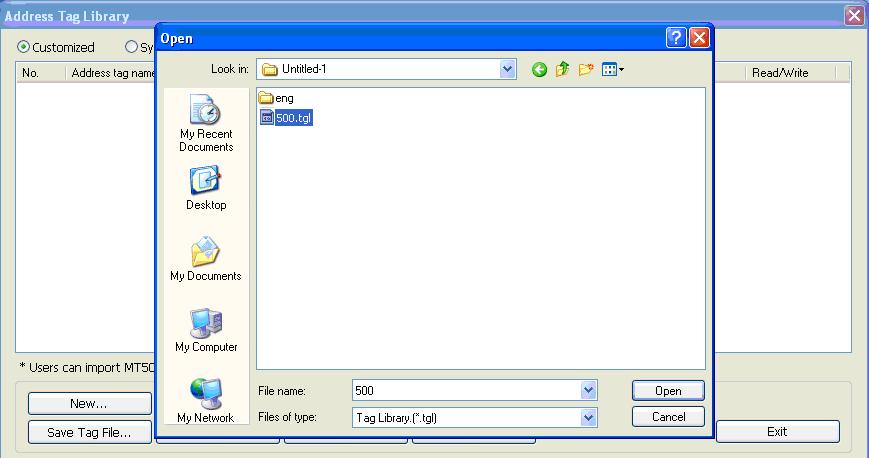Click the Address tag name column header

(111, 73)
